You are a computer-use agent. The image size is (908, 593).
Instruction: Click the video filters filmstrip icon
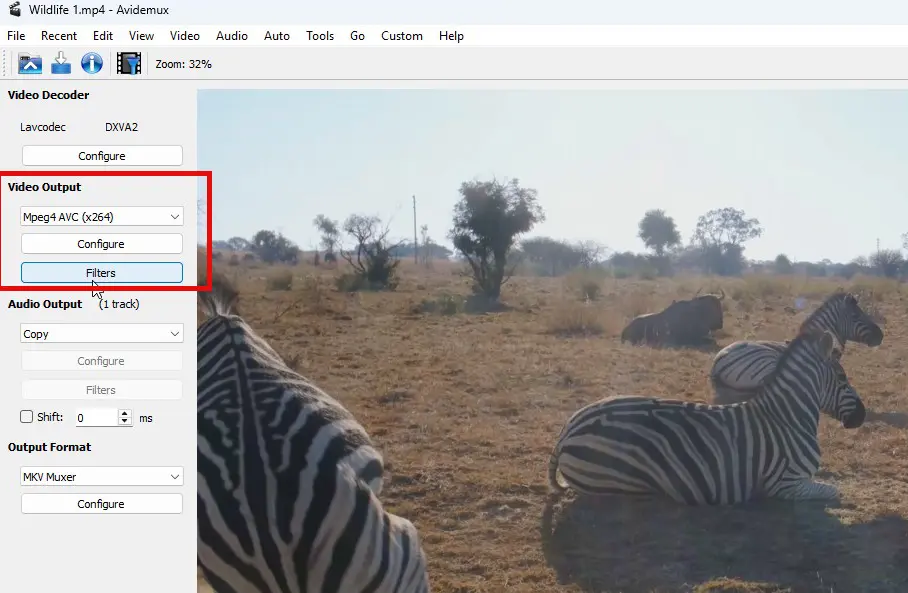[129, 64]
